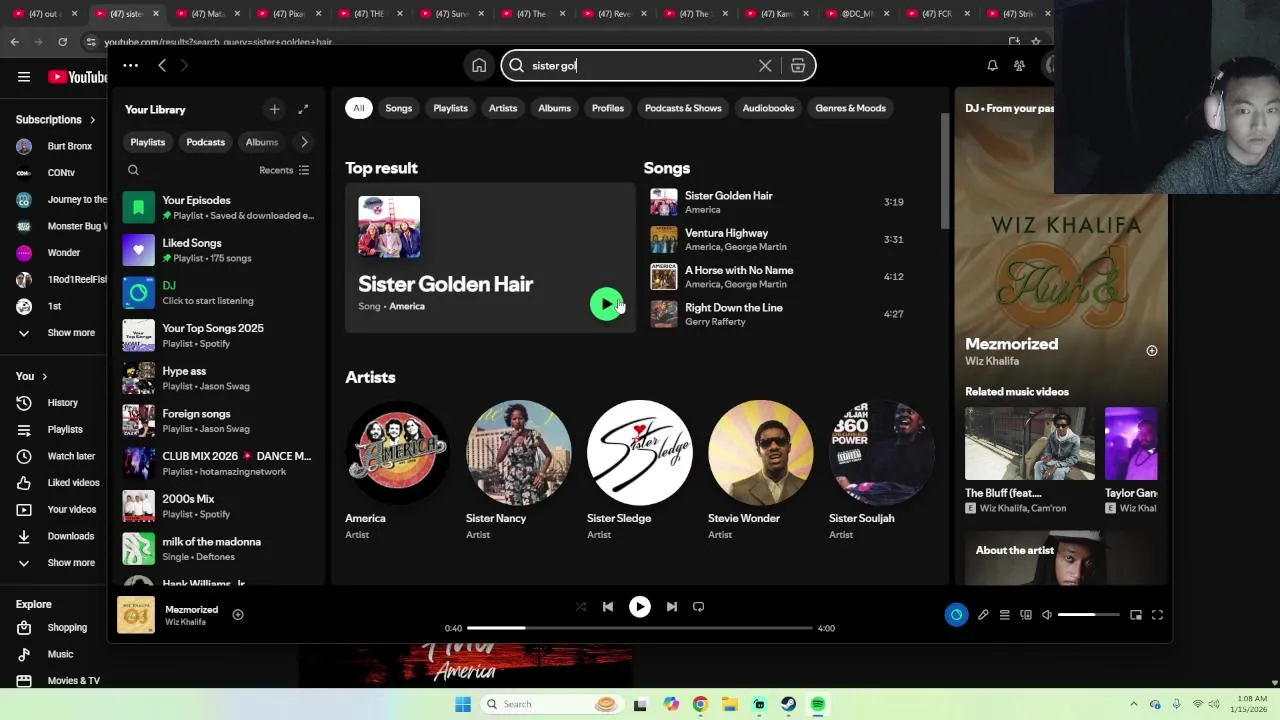Adjust the volume slider
1280x720 pixels.
tap(1088, 615)
